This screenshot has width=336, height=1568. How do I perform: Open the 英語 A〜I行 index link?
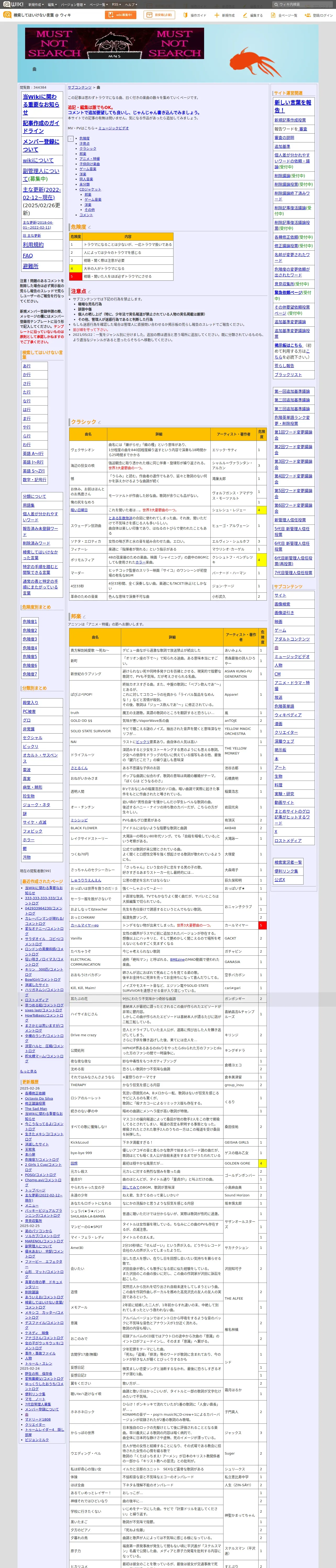[x=33, y=453]
